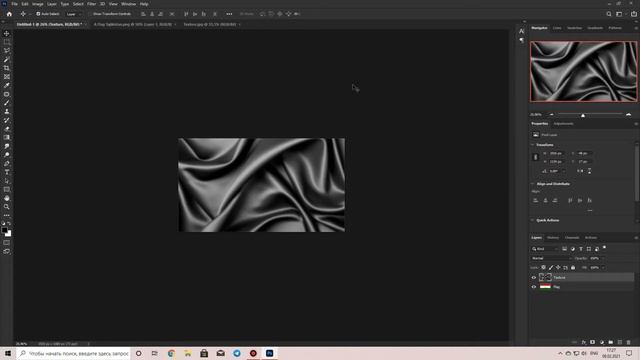640x360 pixels.
Task: Collapse the Align and Distribute section
Action: point(532,184)
